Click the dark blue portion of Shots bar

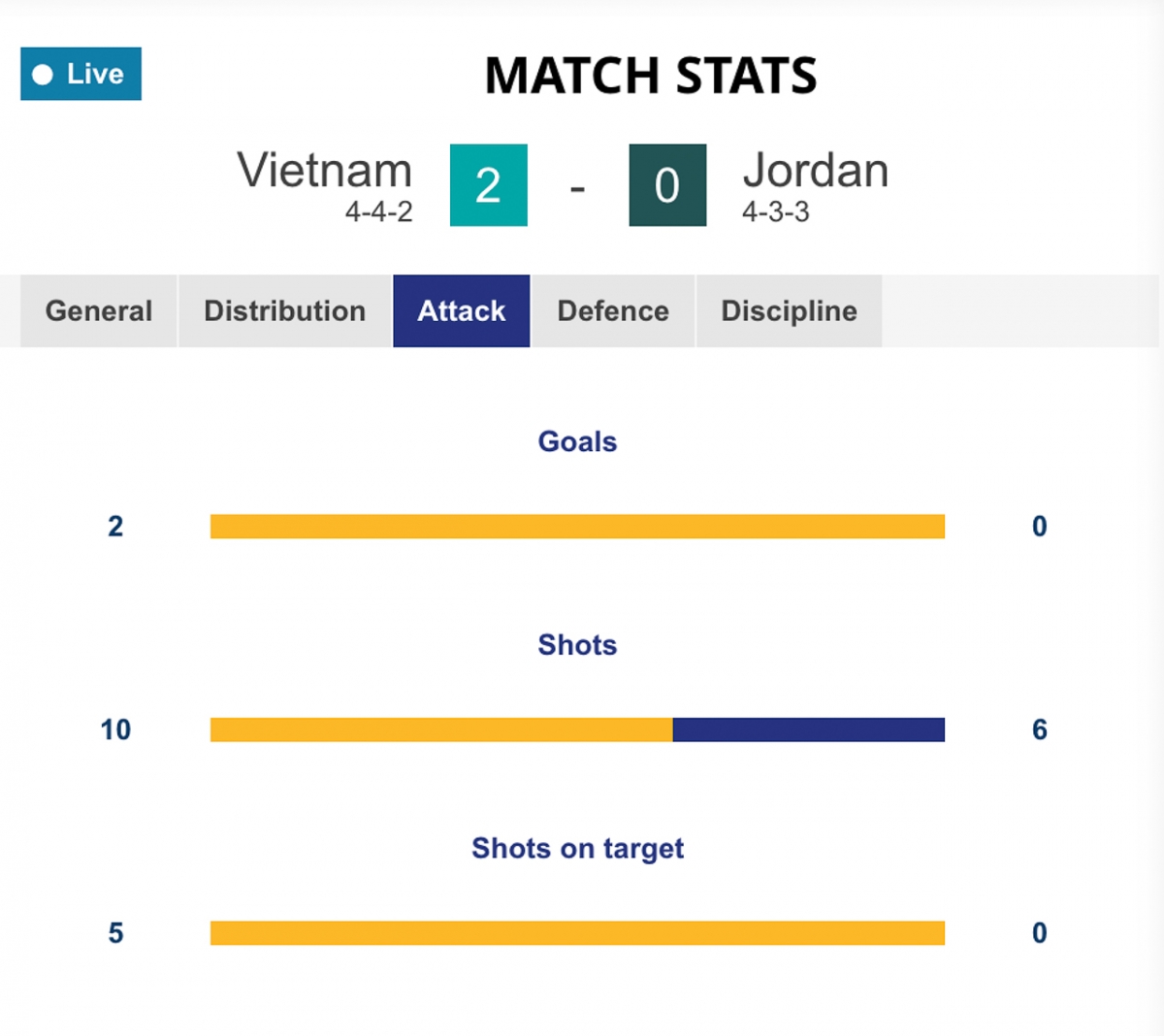pos(808,729)
